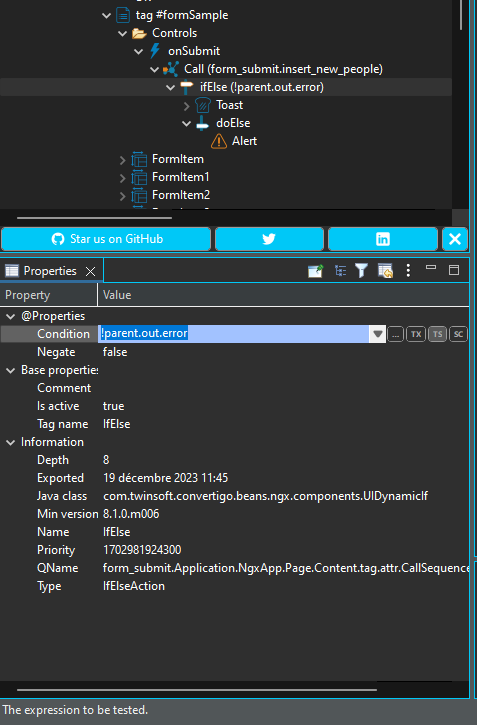Expand the FormItem1 node

click(122, 178)
